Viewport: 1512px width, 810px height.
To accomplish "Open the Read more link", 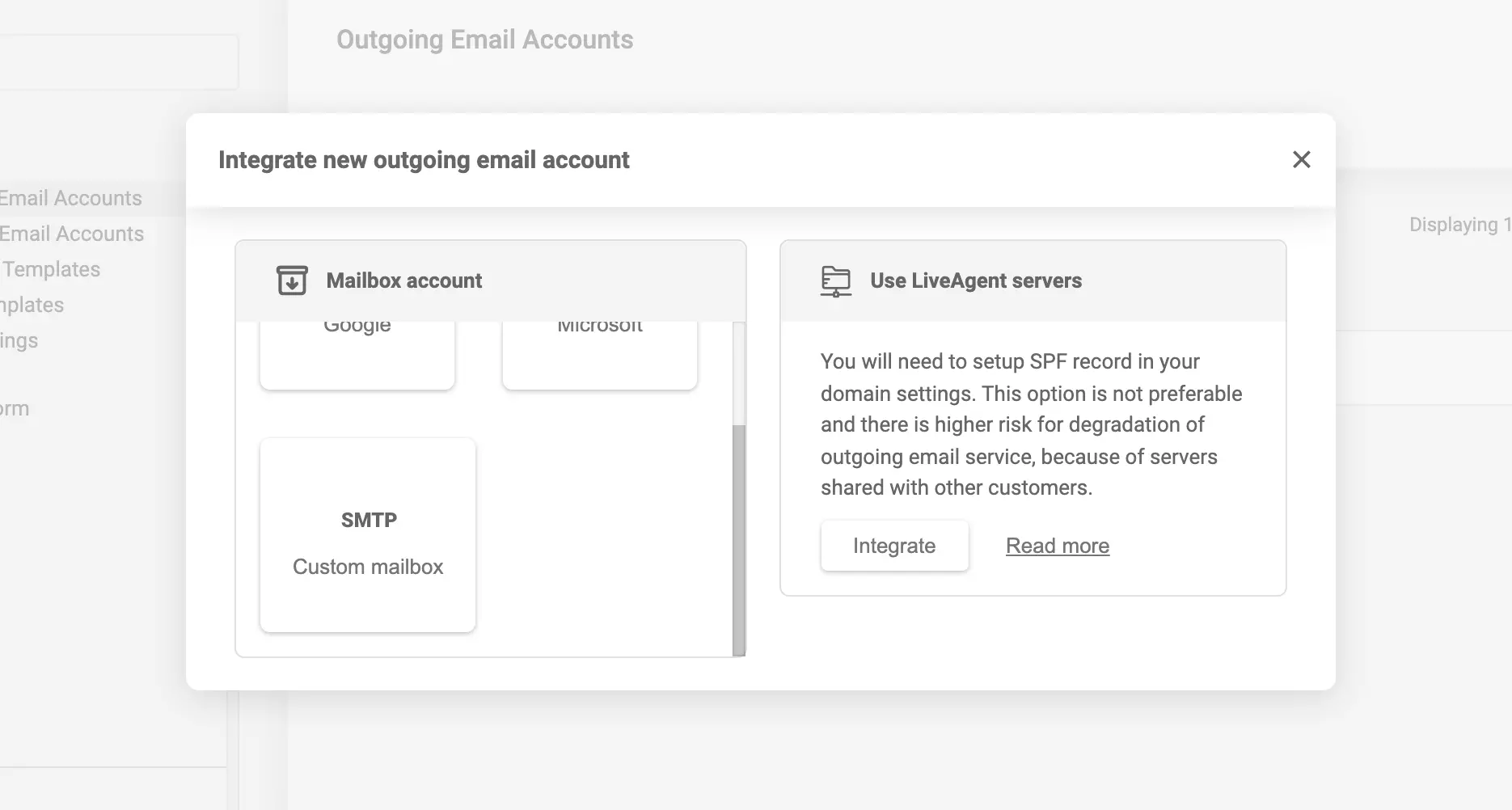I will pos(1057,546).
